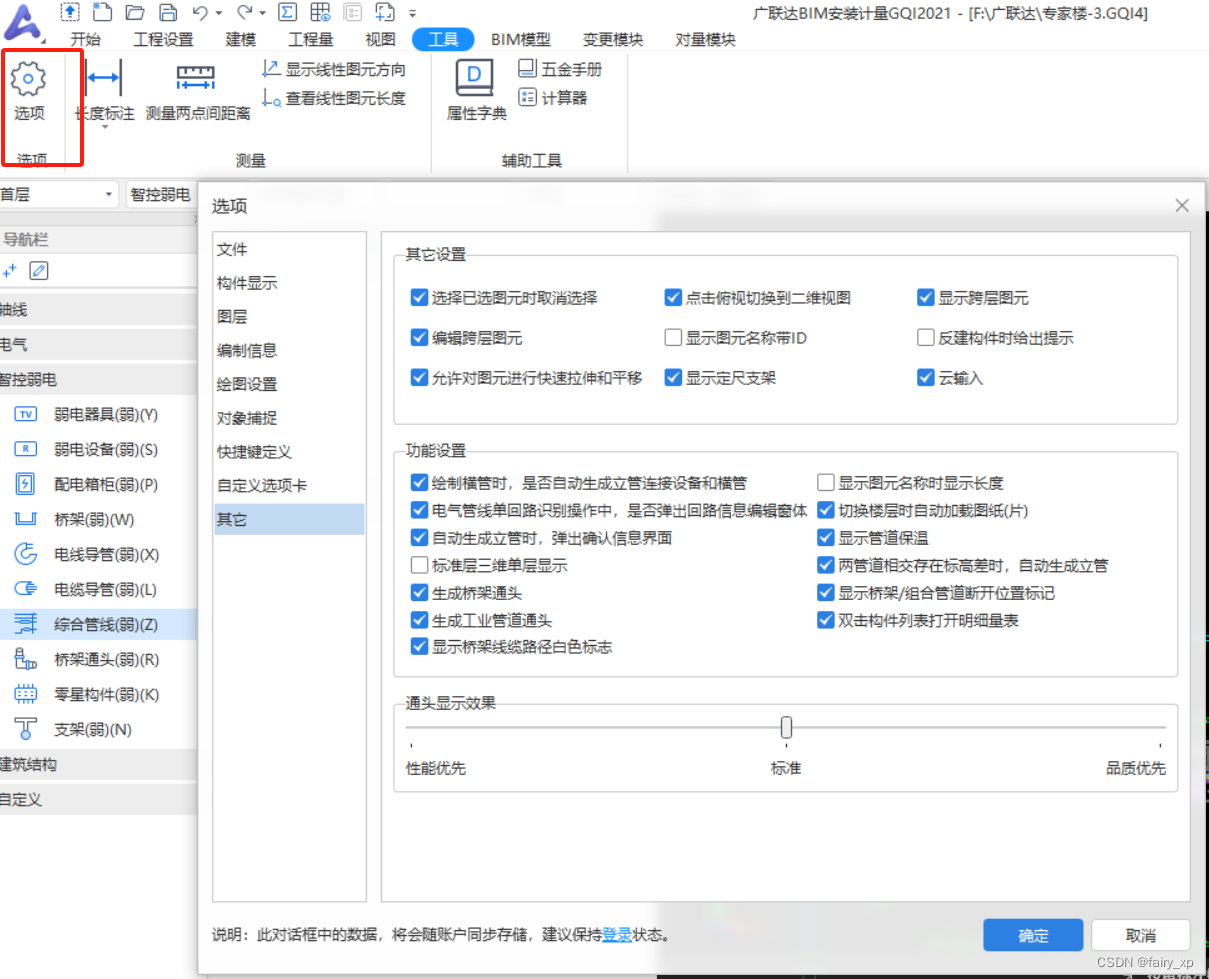Screen dimensions: 1209x979
Task: Select 电线导管(弱)(X) component
Action: point(98,554)
